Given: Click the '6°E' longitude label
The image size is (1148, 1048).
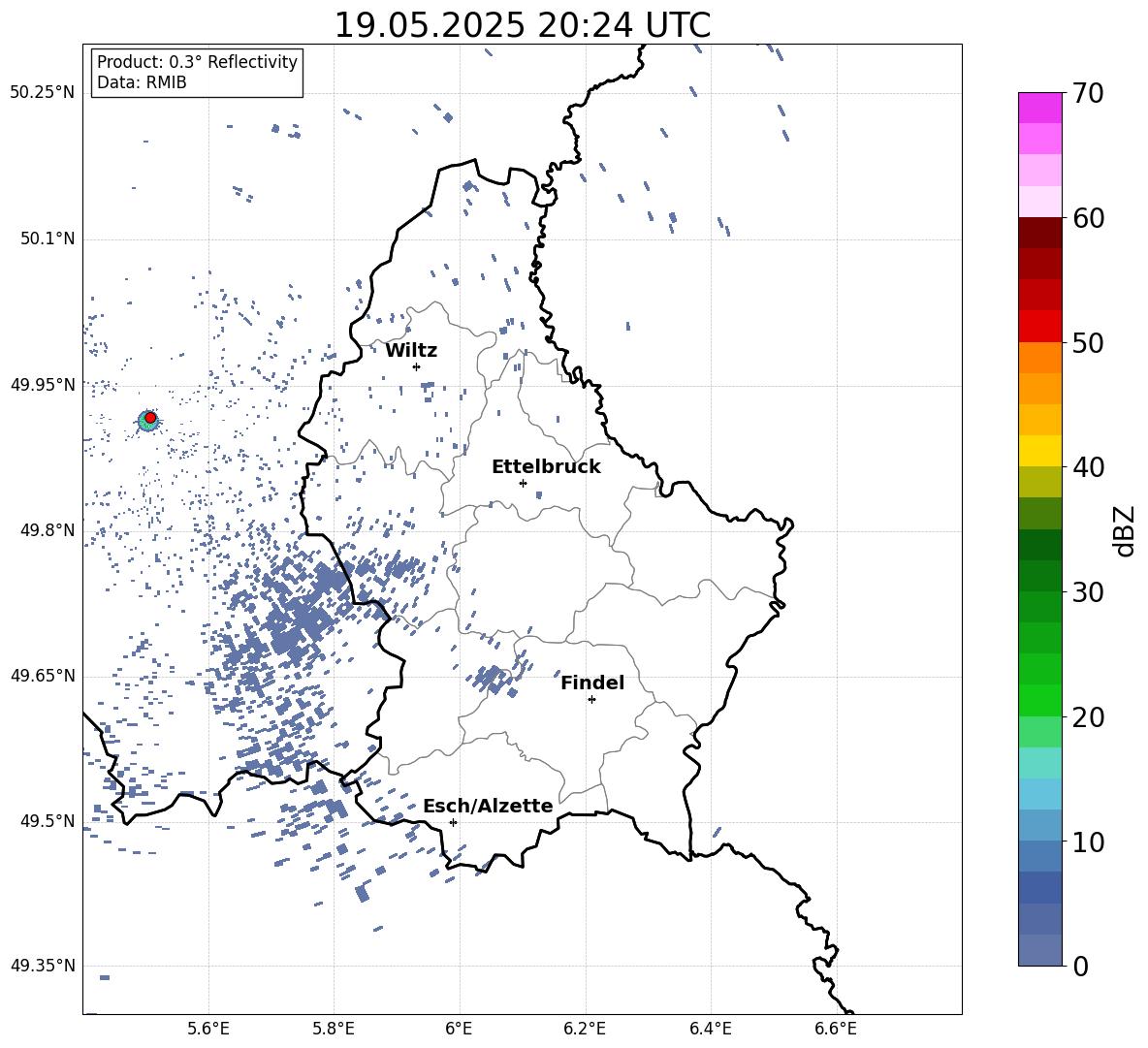Looking at the screenshot, I should point(459,1029).
